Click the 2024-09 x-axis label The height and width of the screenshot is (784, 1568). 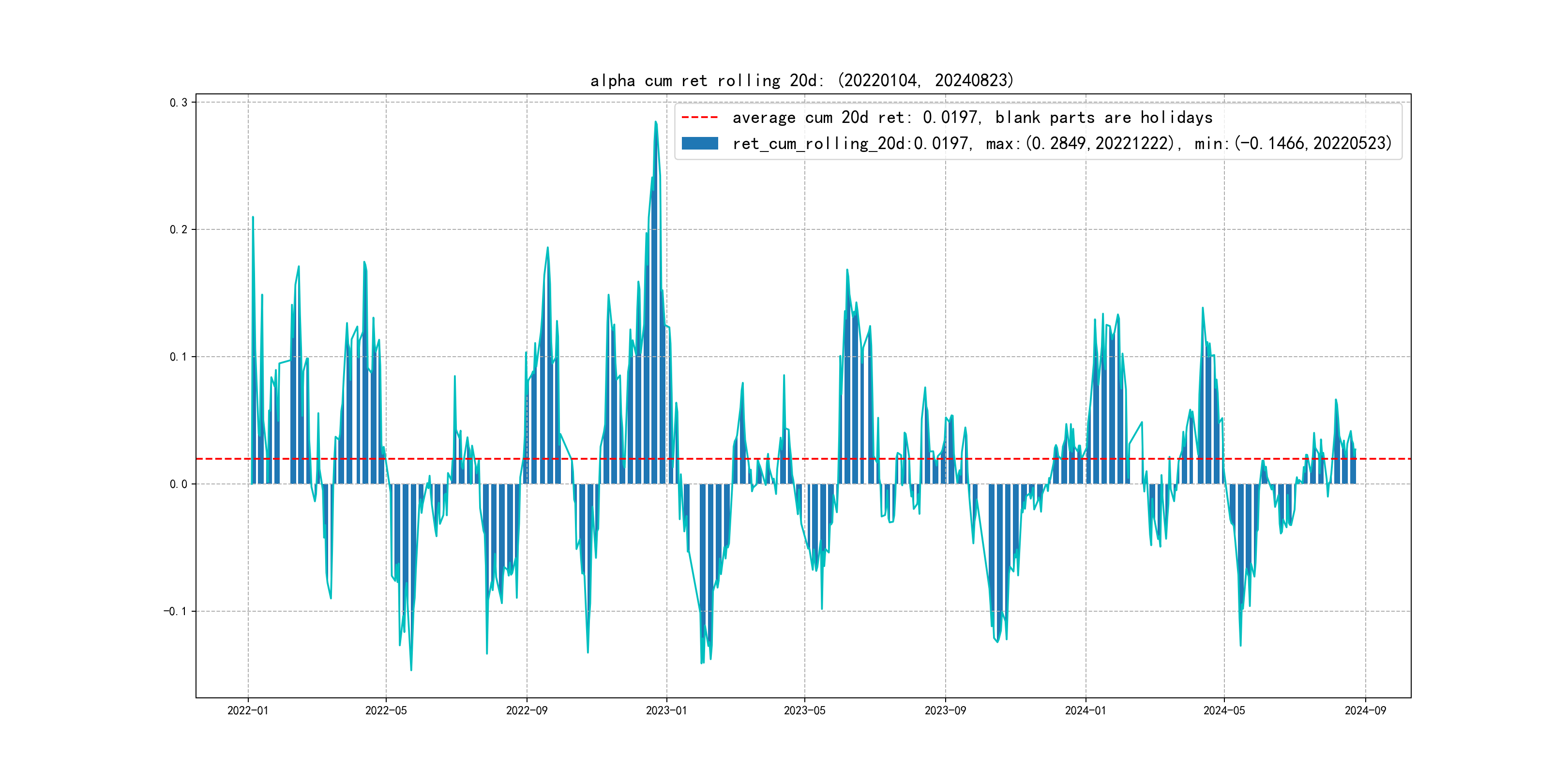click(x=1365, y=710)
